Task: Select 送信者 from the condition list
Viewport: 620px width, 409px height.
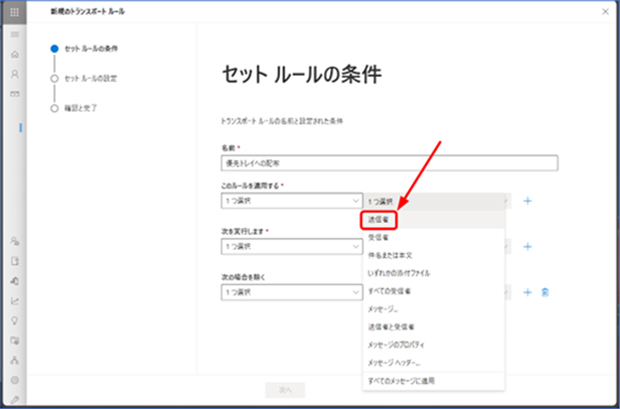Action: (x=434, y=220)
